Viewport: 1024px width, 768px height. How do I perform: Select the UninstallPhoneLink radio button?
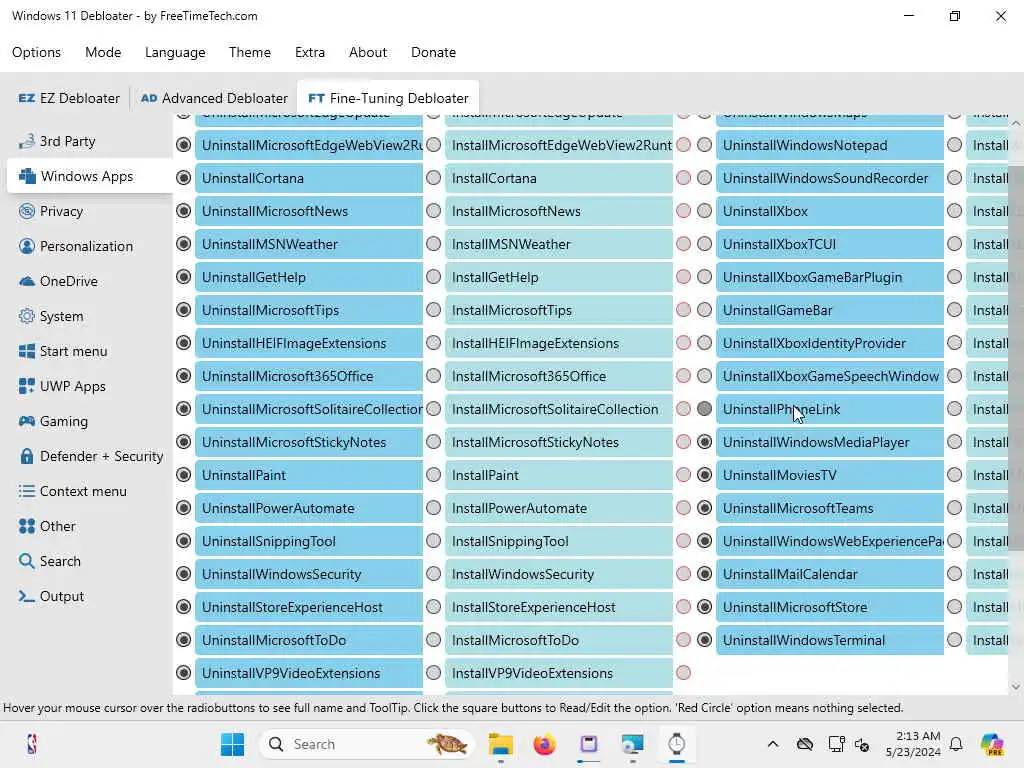[705, 409]
